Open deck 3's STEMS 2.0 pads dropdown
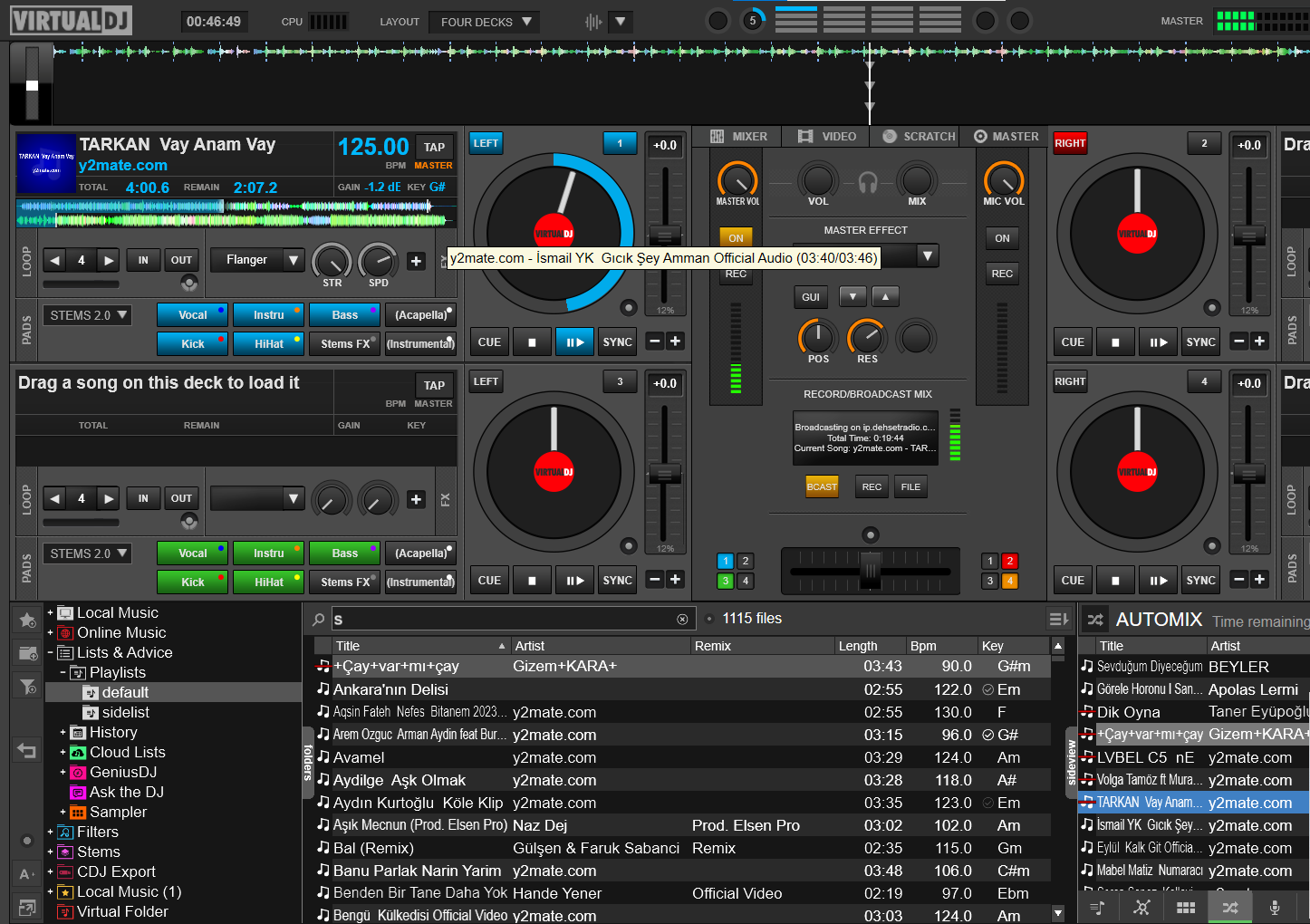The height and width of the screenshot is (924, 1310). pyautogui.click(x=87, y=553)
